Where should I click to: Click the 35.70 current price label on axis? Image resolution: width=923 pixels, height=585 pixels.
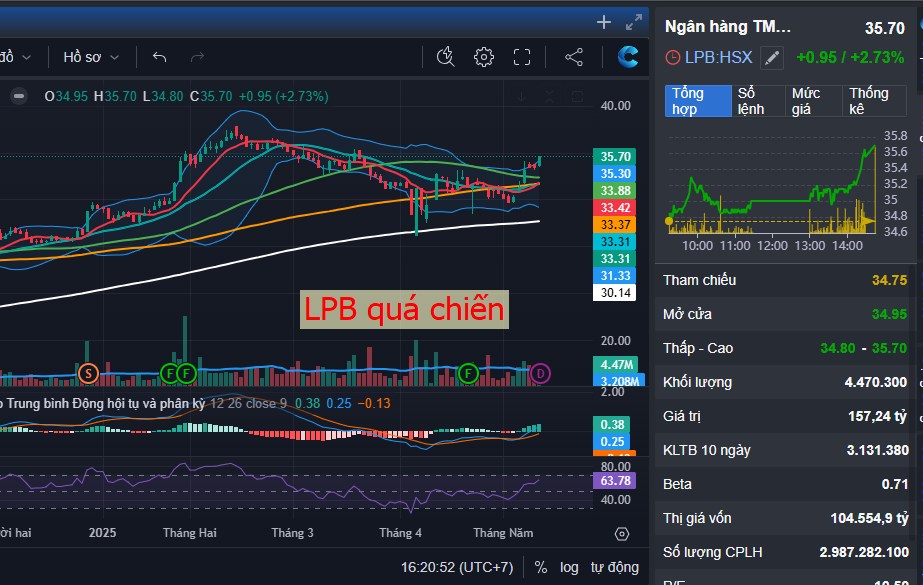tap(615, 157)
